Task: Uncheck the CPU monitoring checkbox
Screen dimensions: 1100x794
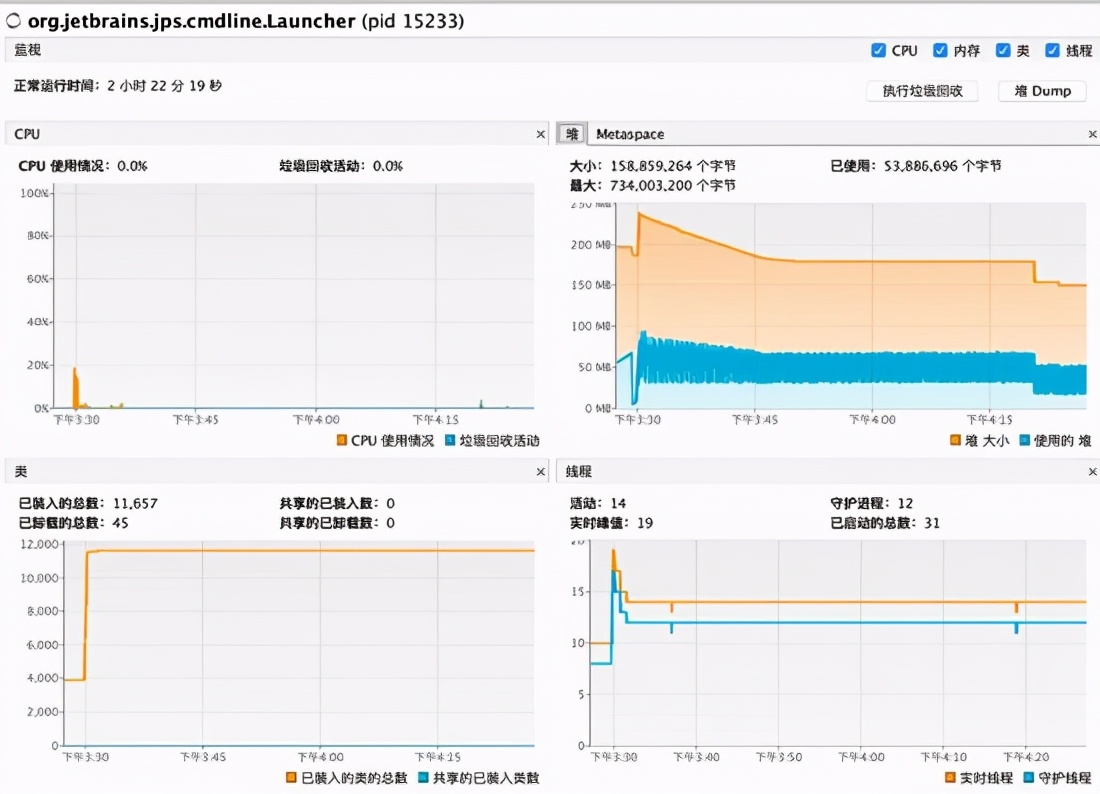Action: point(878,51)
